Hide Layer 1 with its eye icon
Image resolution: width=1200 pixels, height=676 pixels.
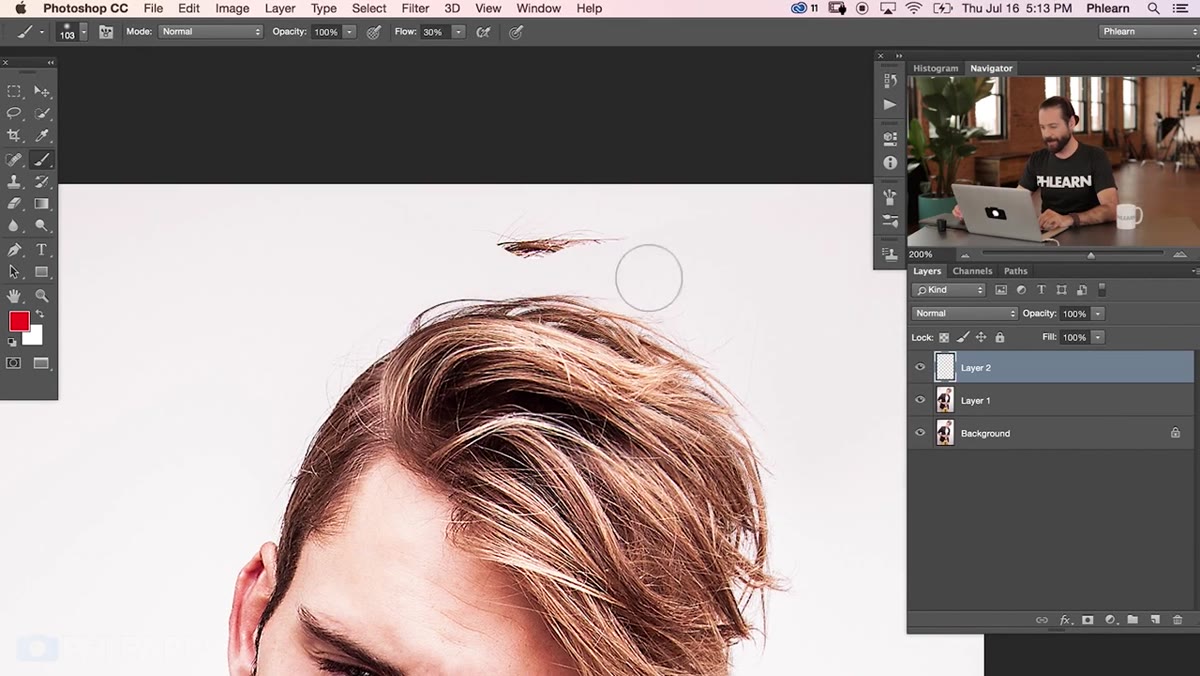(920, 400)
